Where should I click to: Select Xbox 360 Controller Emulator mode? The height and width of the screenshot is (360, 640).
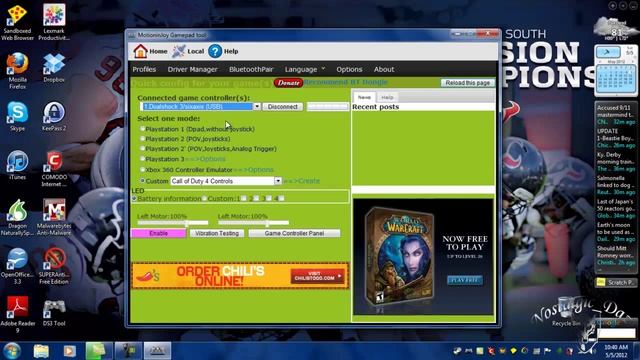tap(142, 169)
